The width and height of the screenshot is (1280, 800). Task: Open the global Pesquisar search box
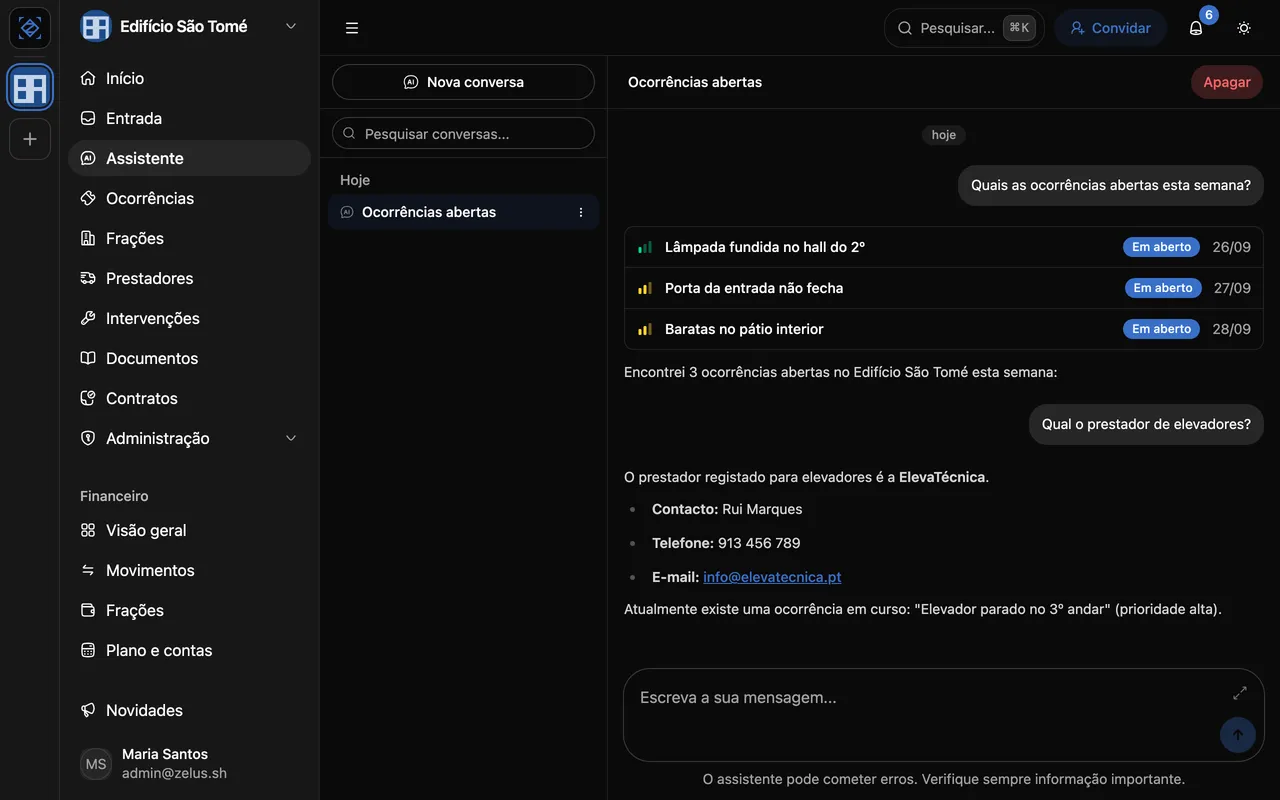click(x=964, y=28)
